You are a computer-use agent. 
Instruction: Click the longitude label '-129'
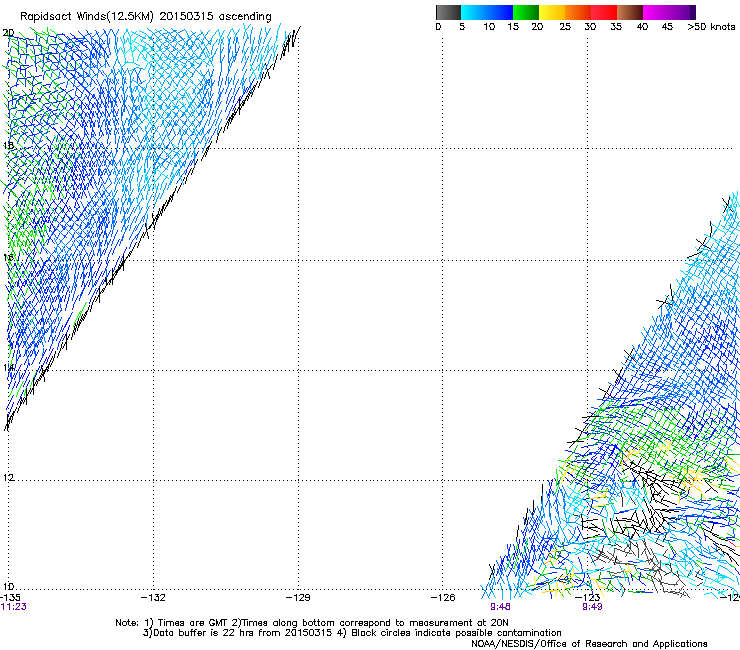(x=298, y=598)
